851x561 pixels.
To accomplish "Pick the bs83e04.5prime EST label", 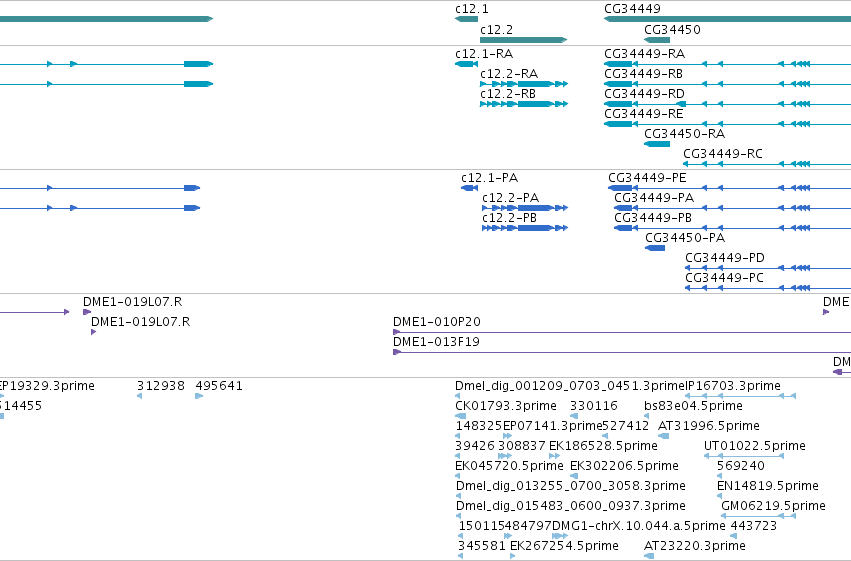I will click(693, 406).
